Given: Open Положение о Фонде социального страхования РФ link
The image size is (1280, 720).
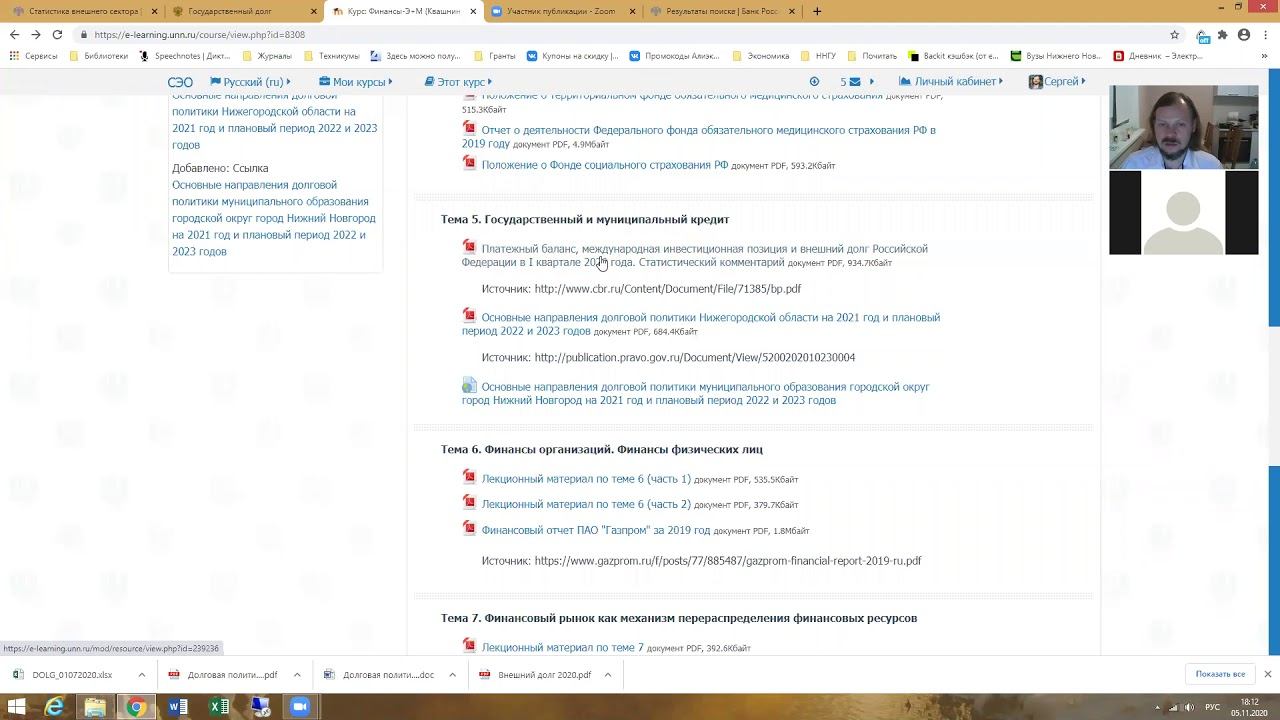Looking at the screenshot, I should click(605, 165).
